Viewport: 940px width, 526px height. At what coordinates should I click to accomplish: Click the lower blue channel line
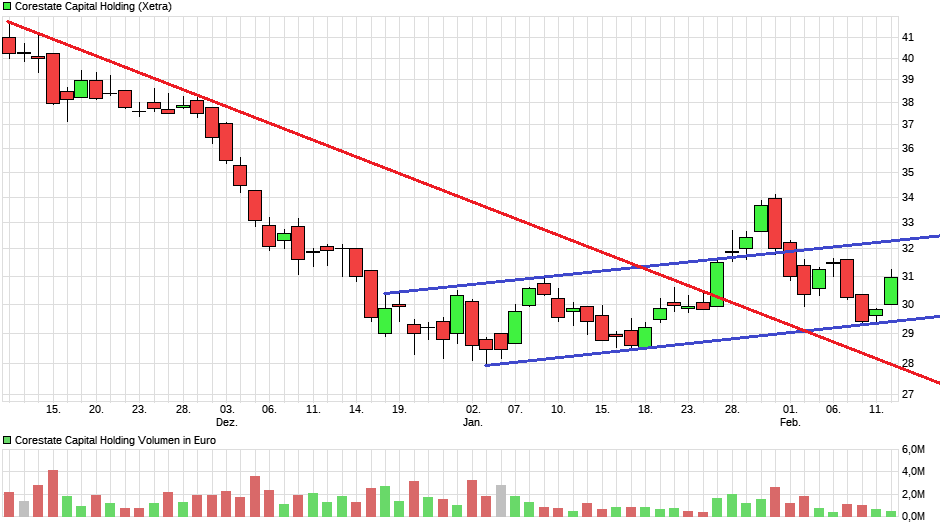713,341
